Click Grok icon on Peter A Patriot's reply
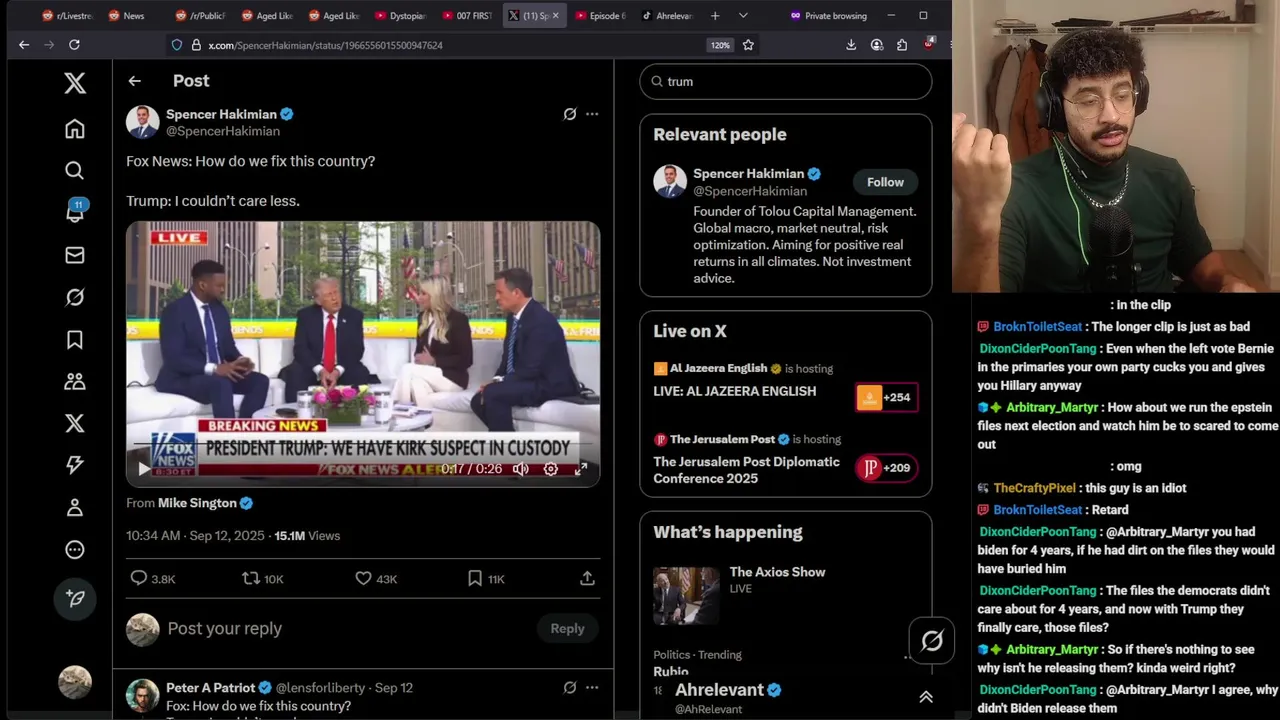This screenshot has width=1280, height=720. coord(570,688)
